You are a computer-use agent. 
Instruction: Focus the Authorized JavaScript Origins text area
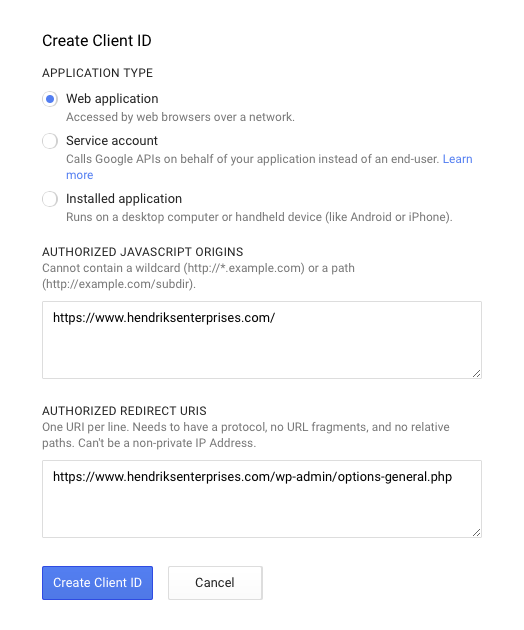[x=262, y=340]
